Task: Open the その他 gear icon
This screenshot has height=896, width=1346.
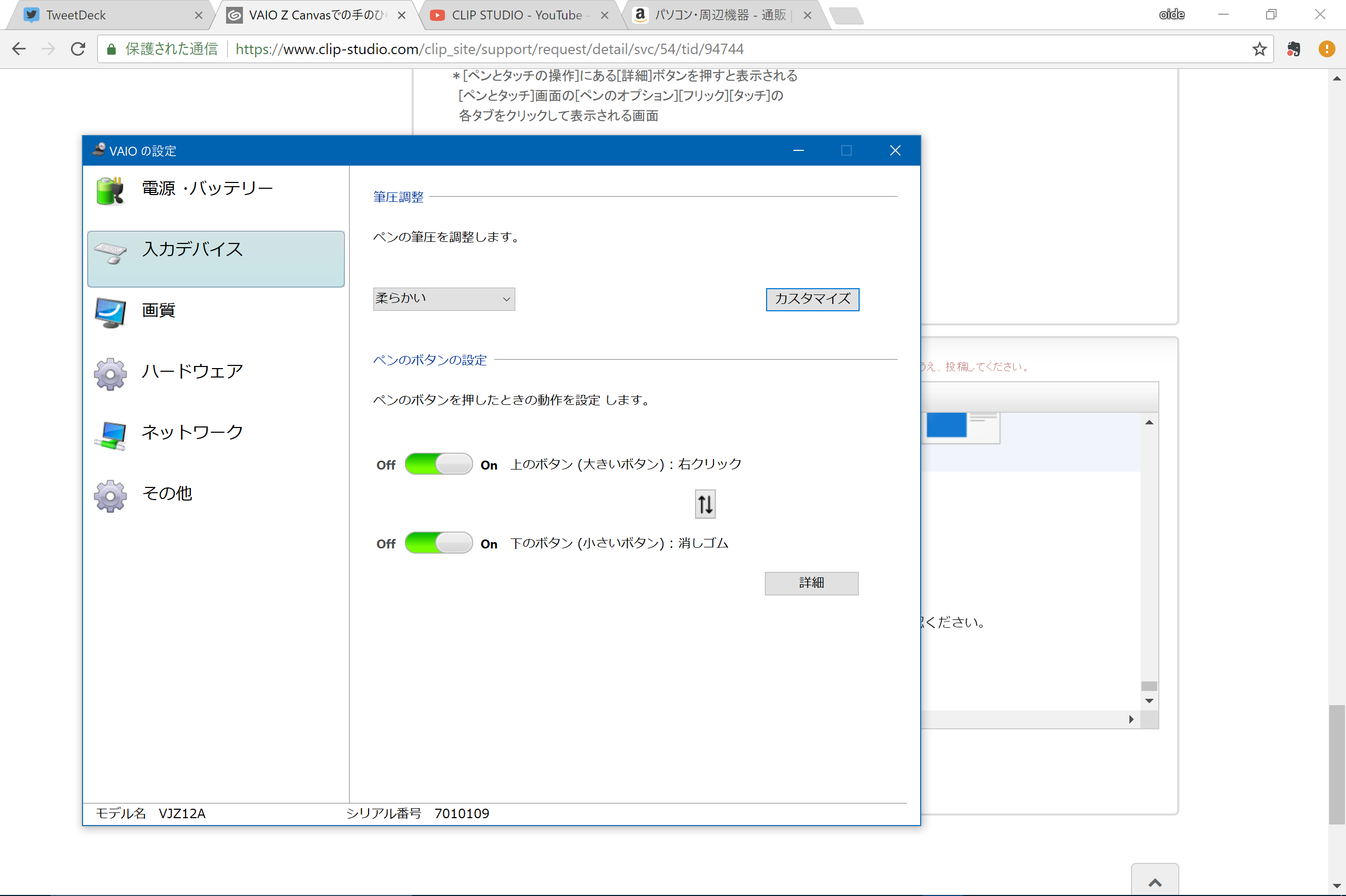Action: (110, 495)
